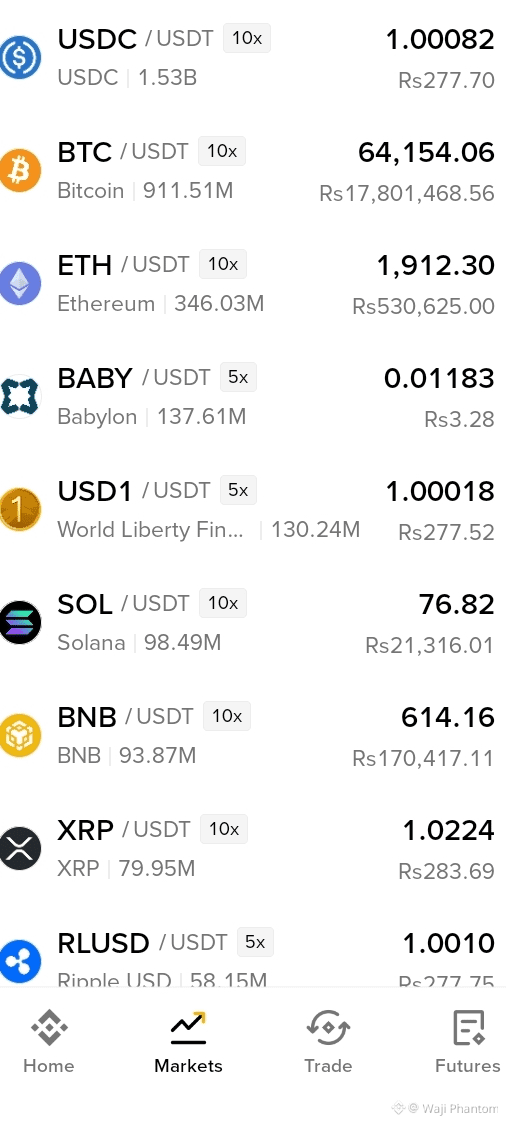Tap the 10x leverage badge beside BTC
This screenshot has height=1124, width=506.
[222, 151]
